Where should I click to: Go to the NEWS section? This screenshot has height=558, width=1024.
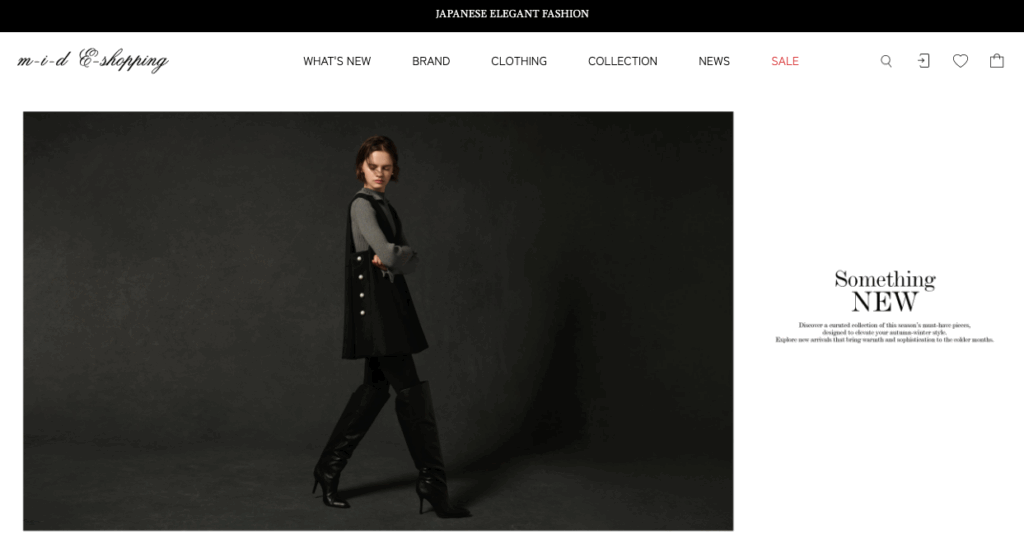(714, 61)
